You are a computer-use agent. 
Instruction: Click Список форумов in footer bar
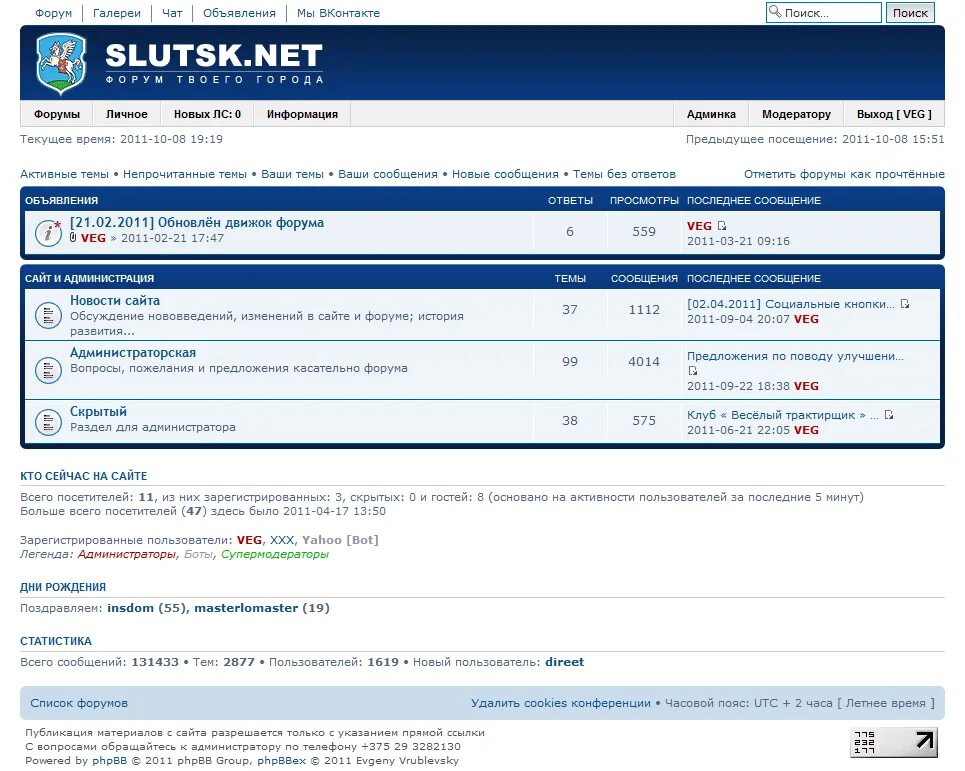tap(79, 703)
